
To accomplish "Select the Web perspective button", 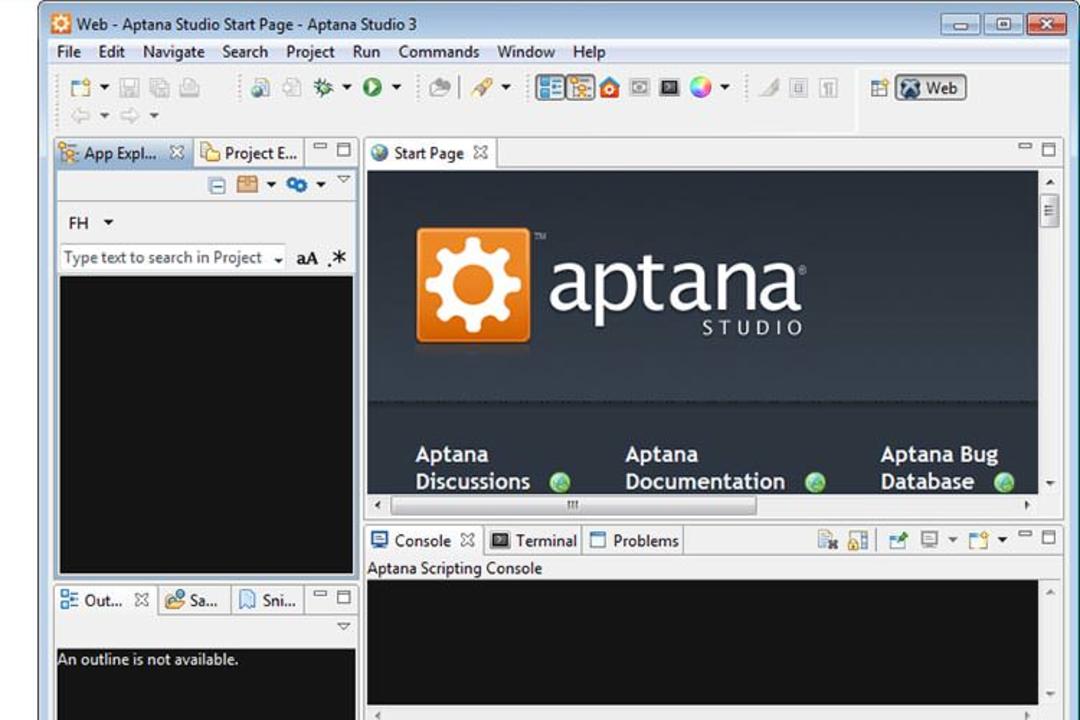I will click(x=931, y=88).
